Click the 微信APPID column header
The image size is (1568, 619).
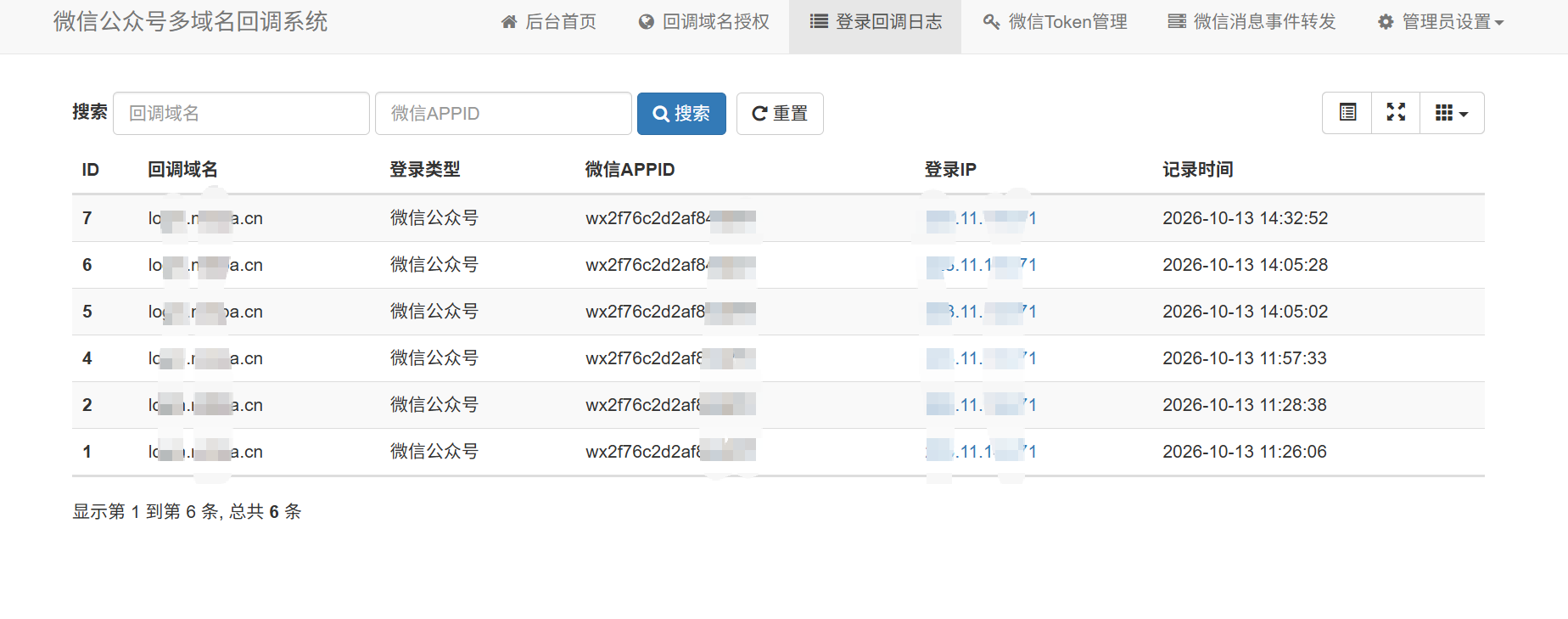(630, 170)
